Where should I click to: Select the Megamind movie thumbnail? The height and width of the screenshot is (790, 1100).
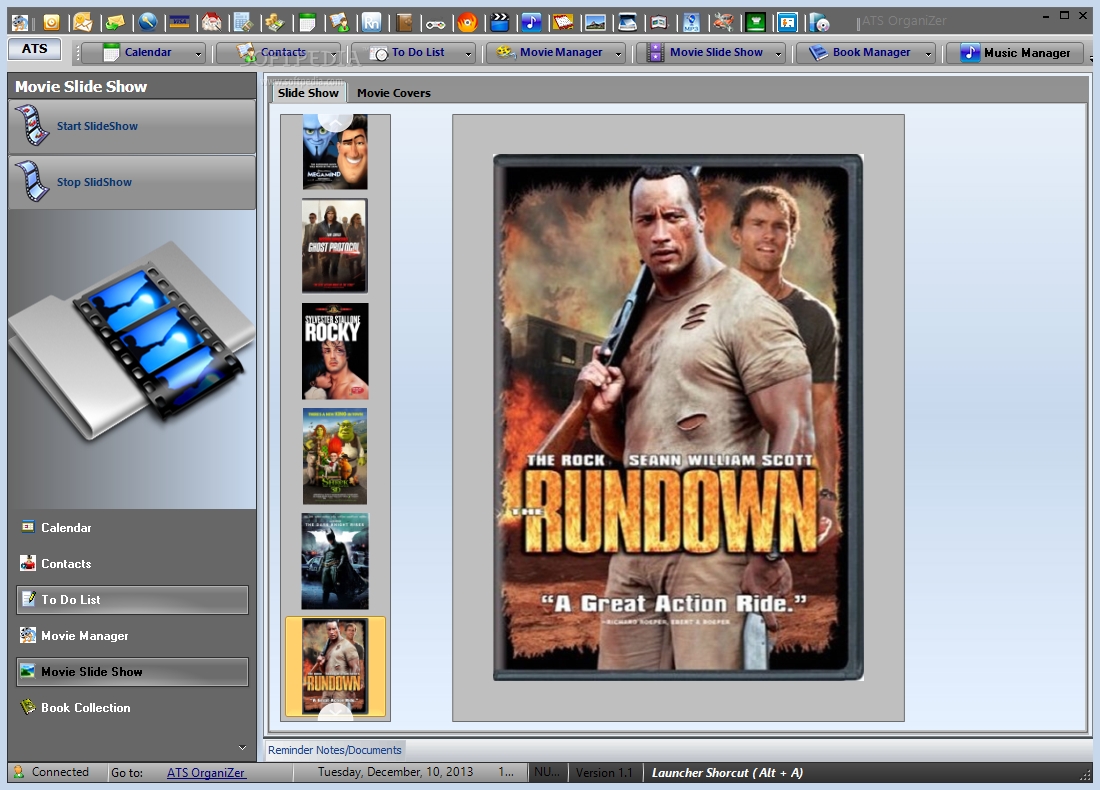point(335,152)
